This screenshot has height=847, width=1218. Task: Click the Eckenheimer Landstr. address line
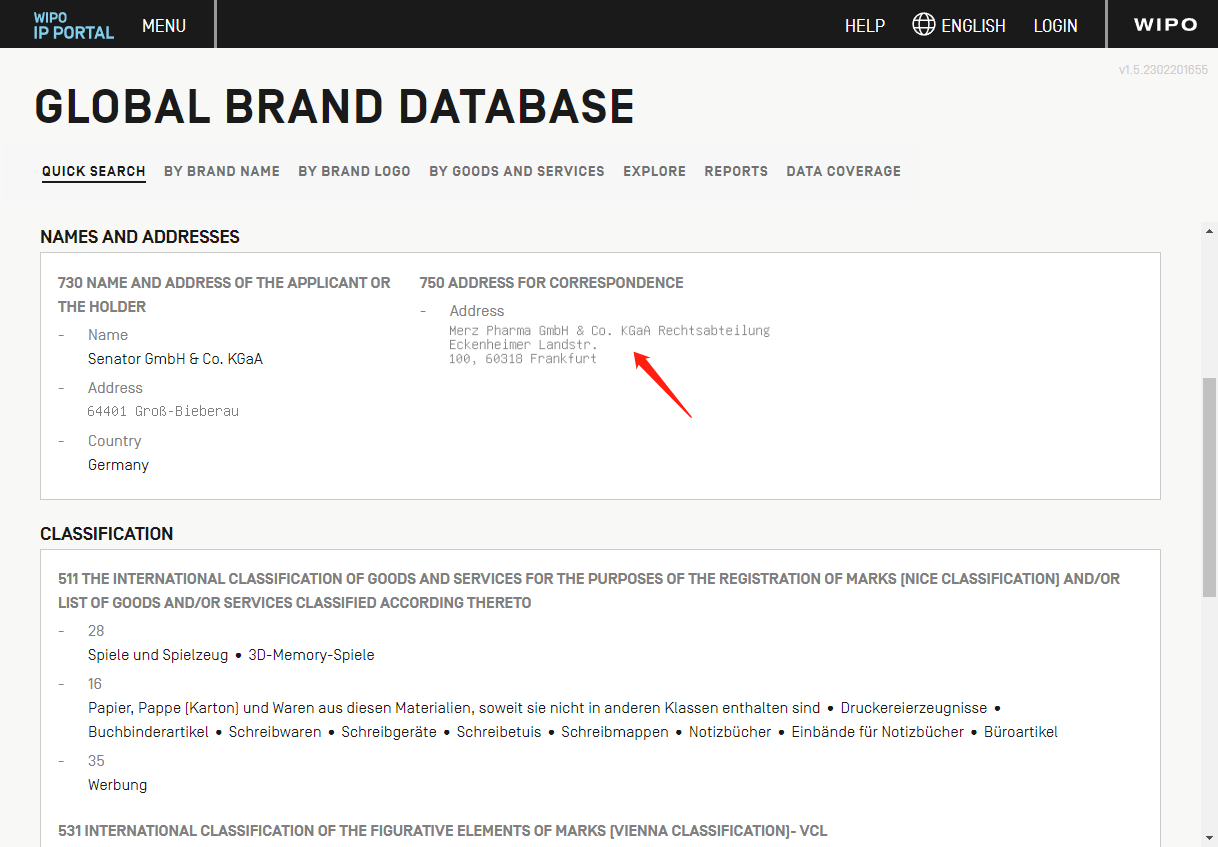pyautogui.click(x=523, y=344)
